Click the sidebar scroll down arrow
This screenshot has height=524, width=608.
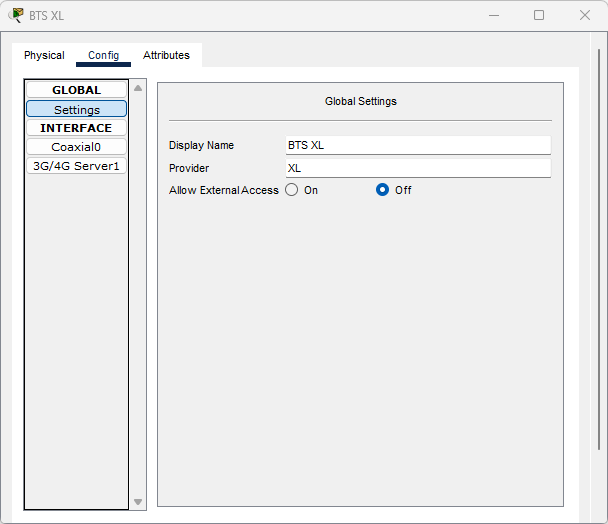pyautogui.click(x=138, y=502)
